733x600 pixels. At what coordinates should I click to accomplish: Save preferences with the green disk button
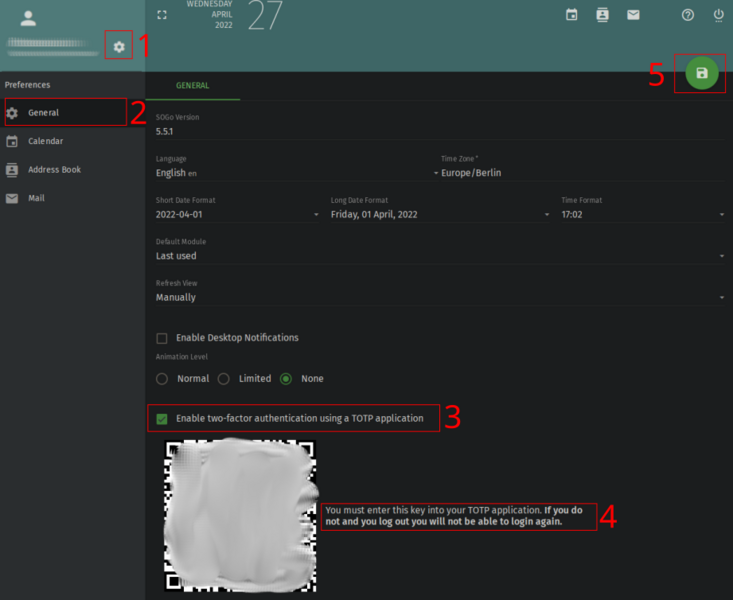(x=702, y=73)
